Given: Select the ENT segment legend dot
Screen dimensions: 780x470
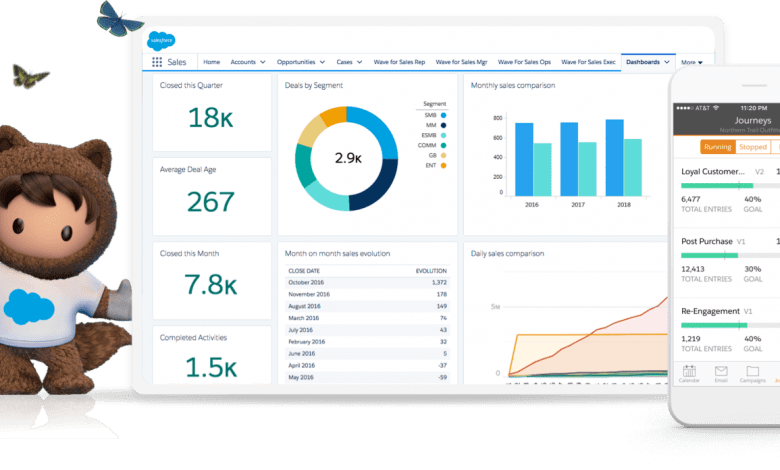Looking at the screenshot, I should click(443, 166).
